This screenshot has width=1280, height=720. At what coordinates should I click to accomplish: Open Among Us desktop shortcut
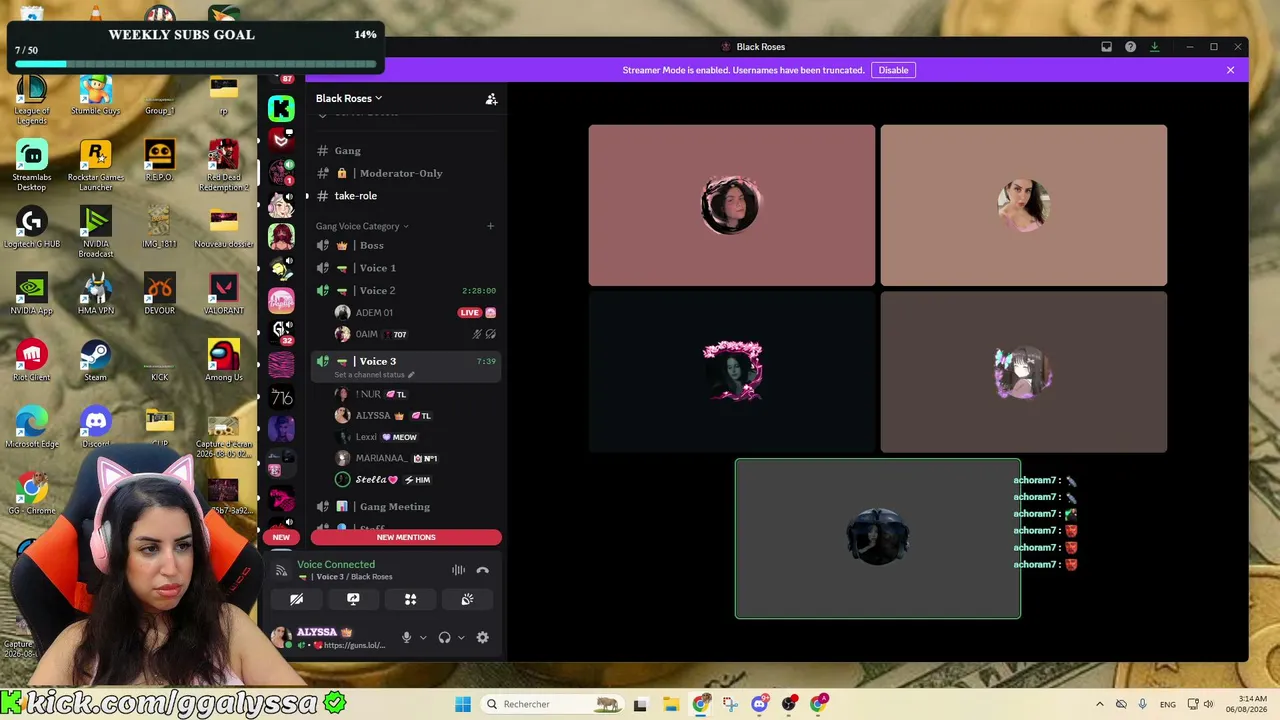pos(224,361)
